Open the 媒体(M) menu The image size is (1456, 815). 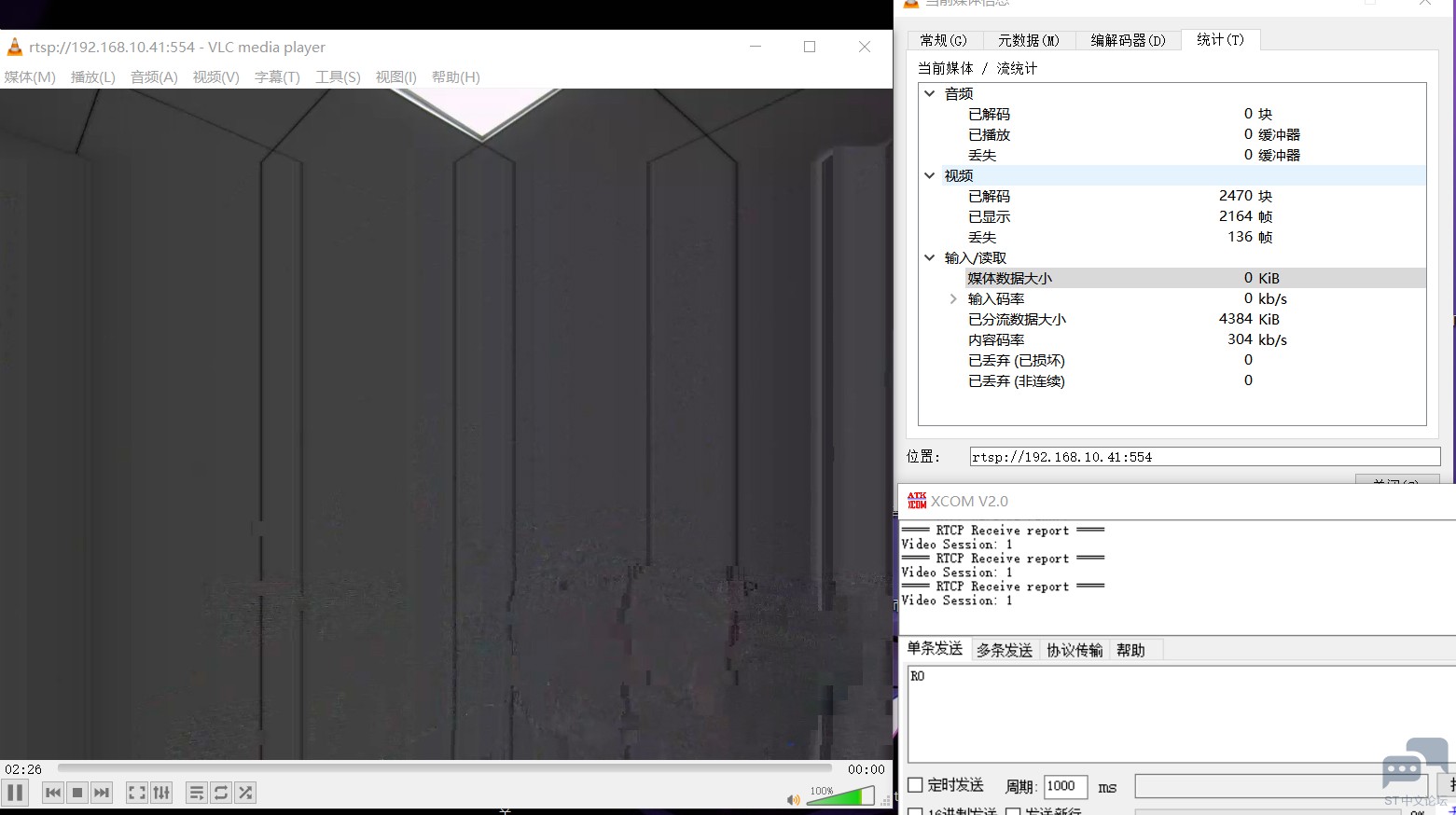point(30,76)
